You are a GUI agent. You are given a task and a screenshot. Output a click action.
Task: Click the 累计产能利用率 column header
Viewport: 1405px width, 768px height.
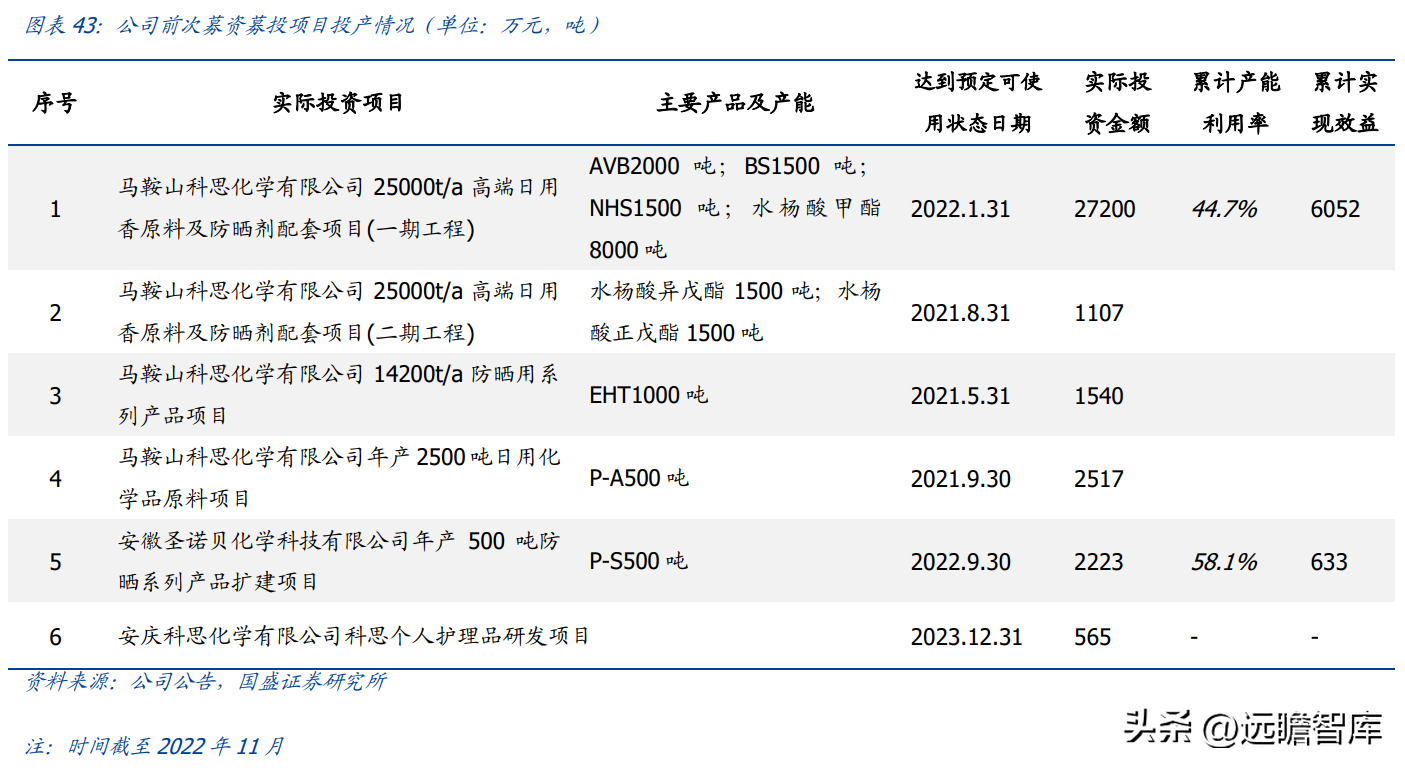tap(1235, 102)
